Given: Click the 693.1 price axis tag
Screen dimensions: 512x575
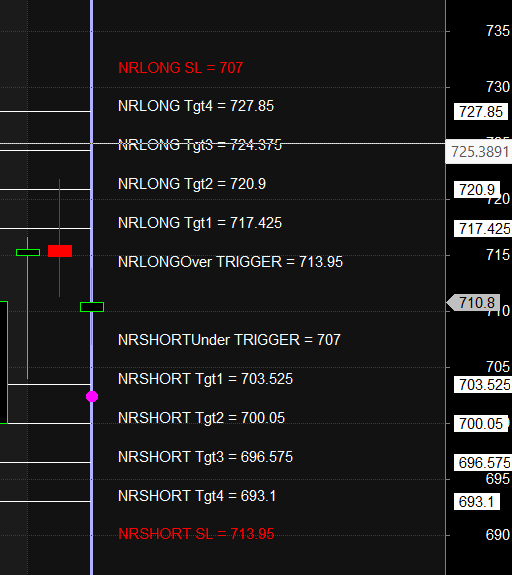Looking at the screenshot, I should point(477,502).
